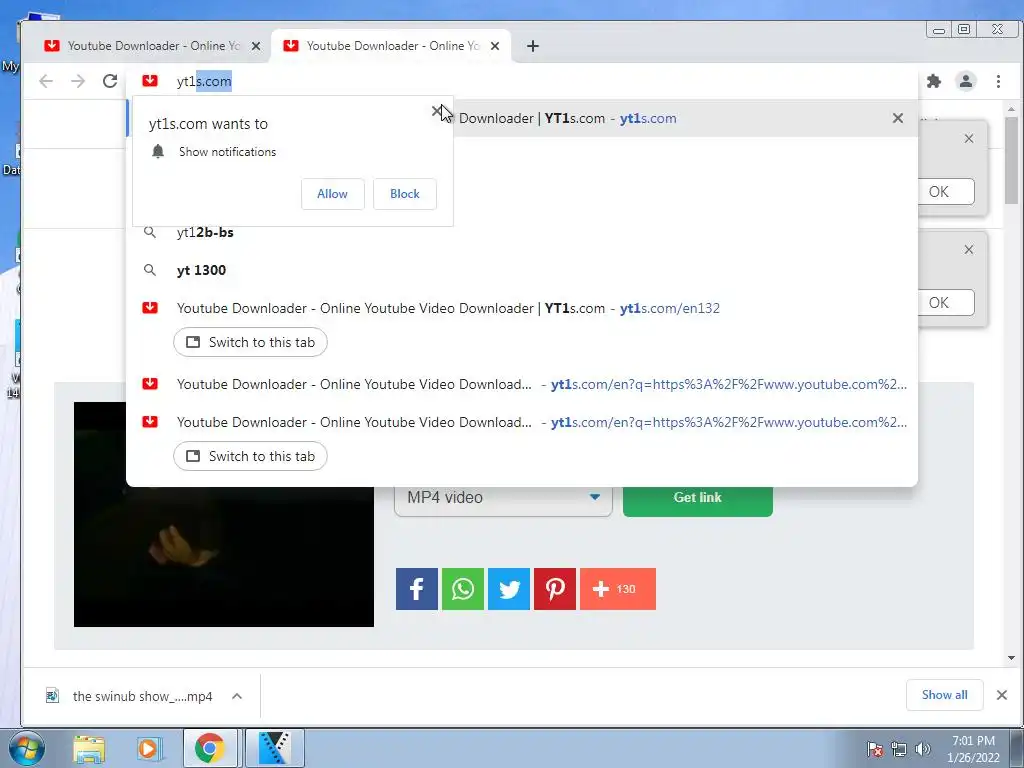Click the page scrollbar up arrow
This screenshot has width=1024, height=768.
pos(1012,110)
